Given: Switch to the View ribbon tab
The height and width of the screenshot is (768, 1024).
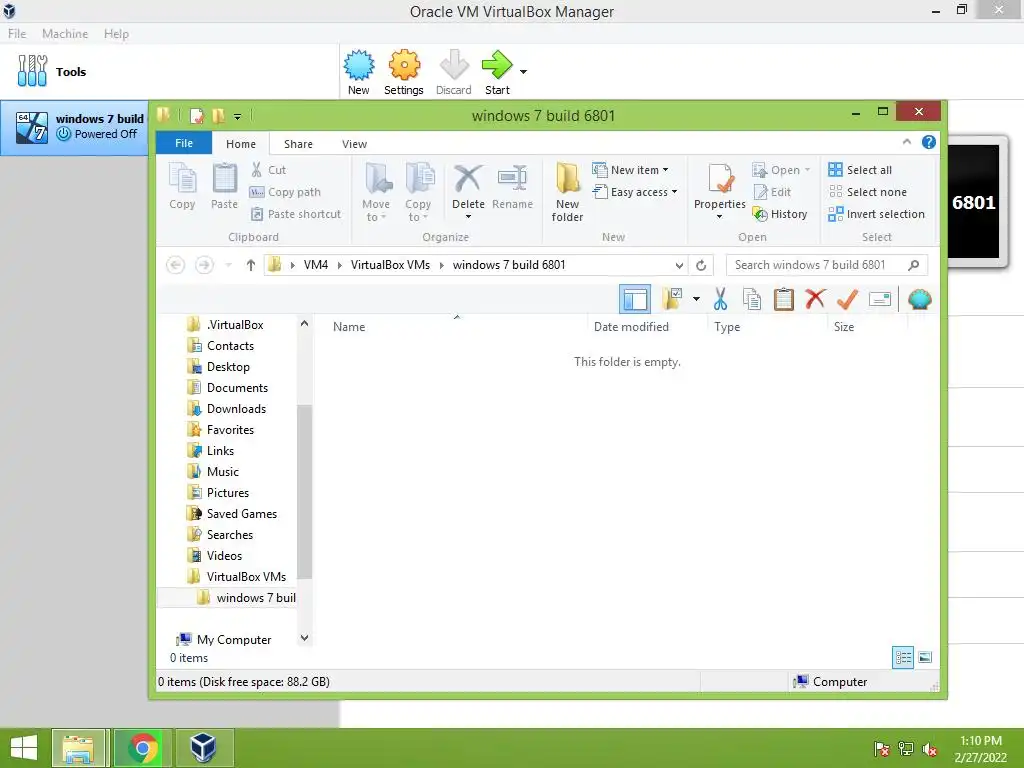Looking at the screenshot, I should point(354,144).
